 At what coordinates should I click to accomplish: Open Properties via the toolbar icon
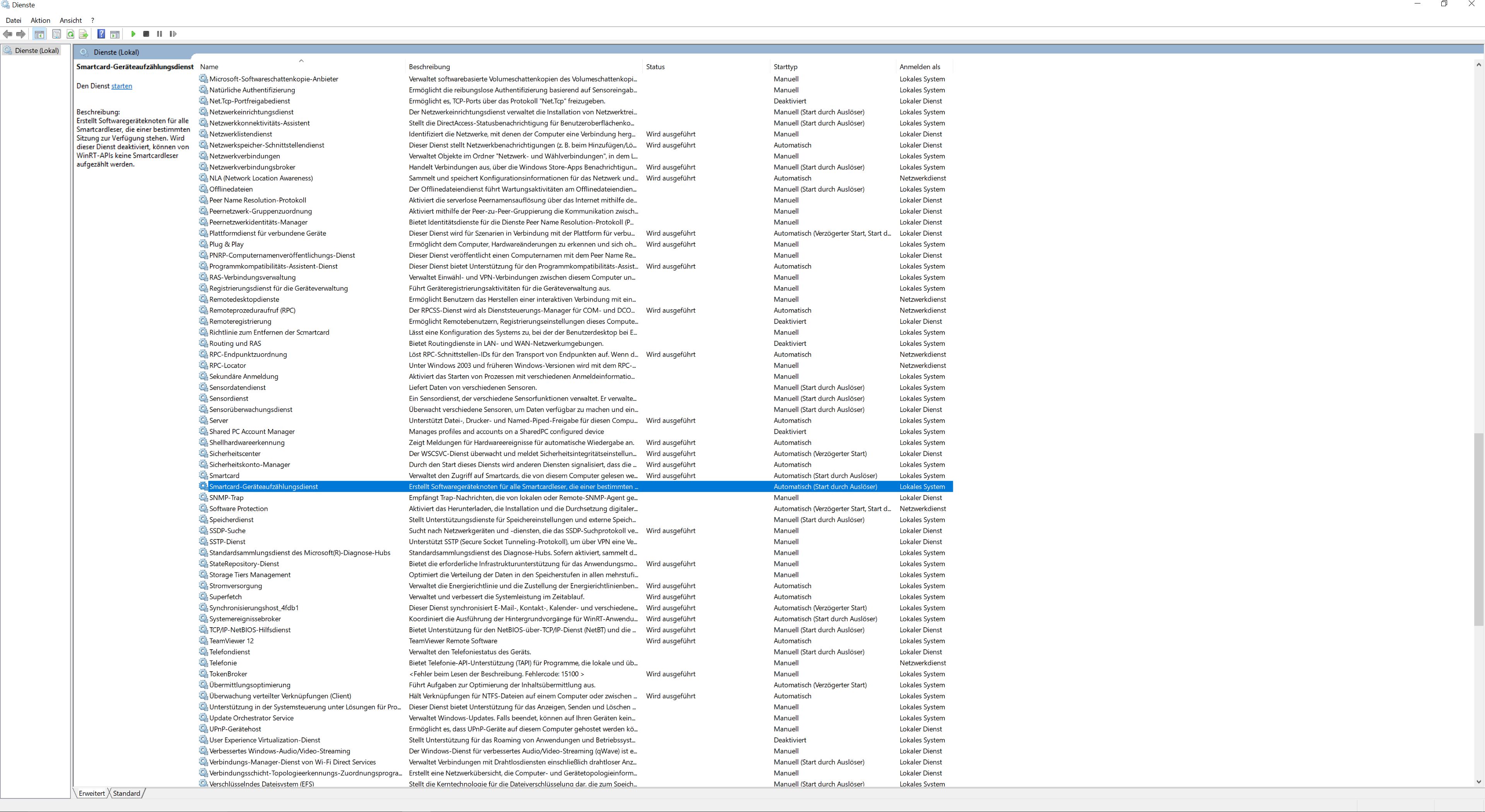[56, 34]
